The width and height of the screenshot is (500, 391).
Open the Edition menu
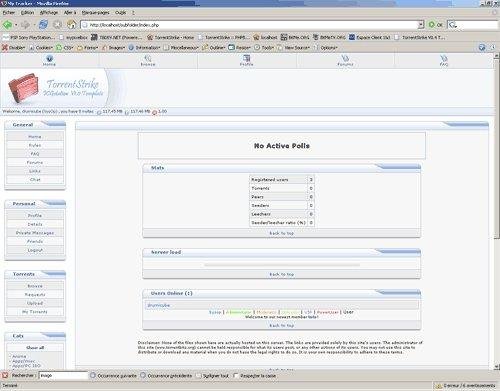pos(27,13)
